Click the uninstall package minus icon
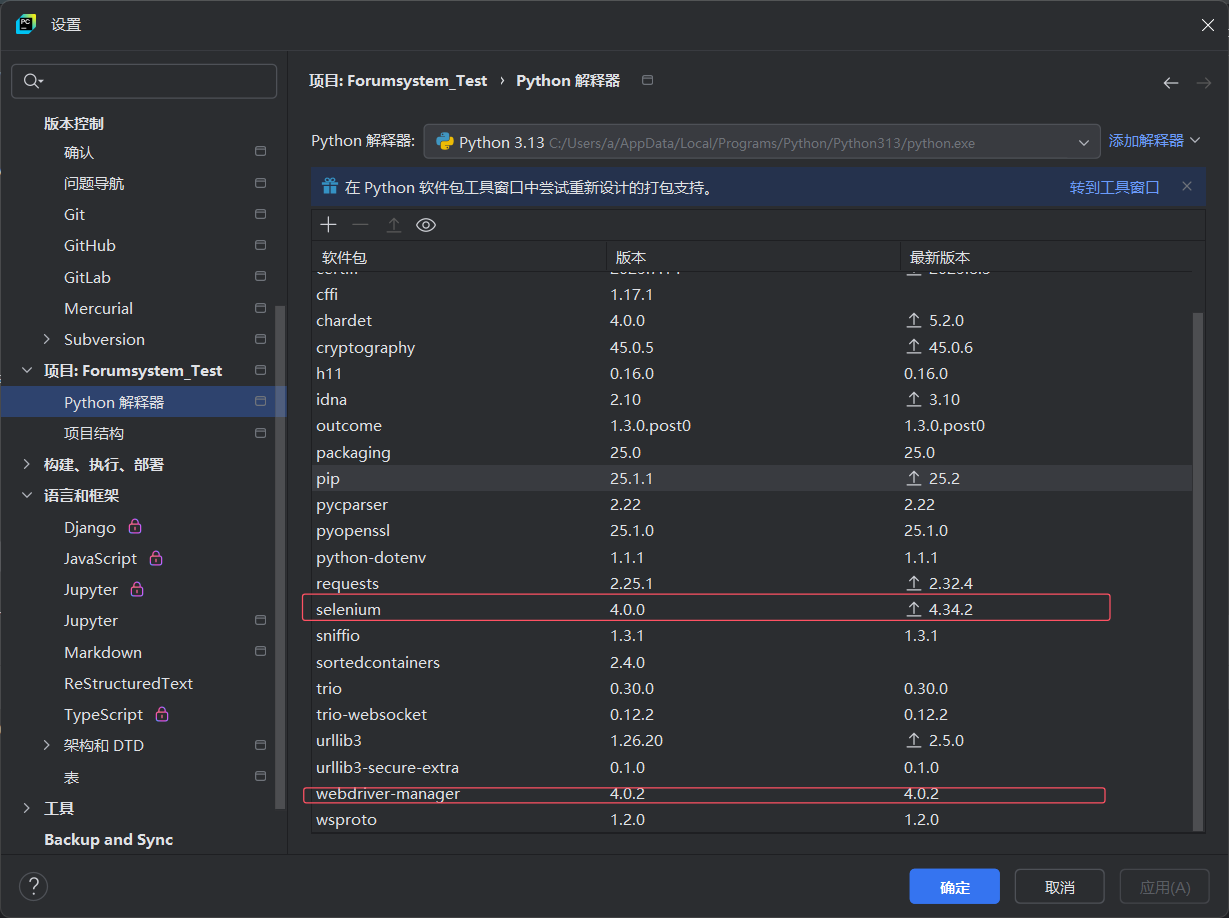The image size is (1229, 918). point(360,225)
